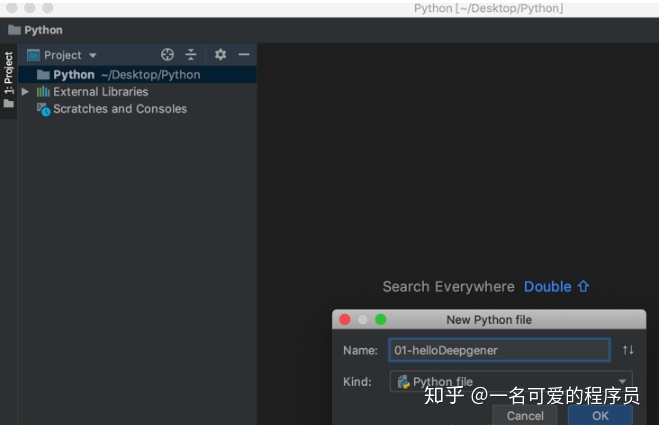Click the Name field in New Python file dialog
This screenshot has width=659, height=425.
[499, 350]
